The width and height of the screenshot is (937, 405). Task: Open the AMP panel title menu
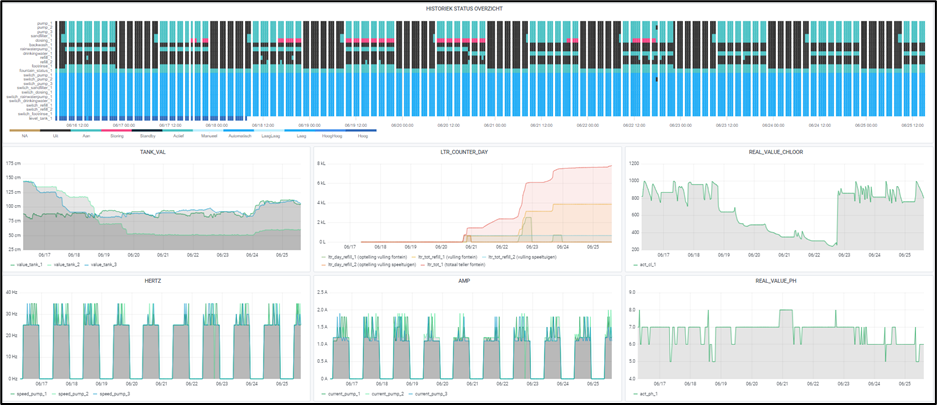(466, 280)
